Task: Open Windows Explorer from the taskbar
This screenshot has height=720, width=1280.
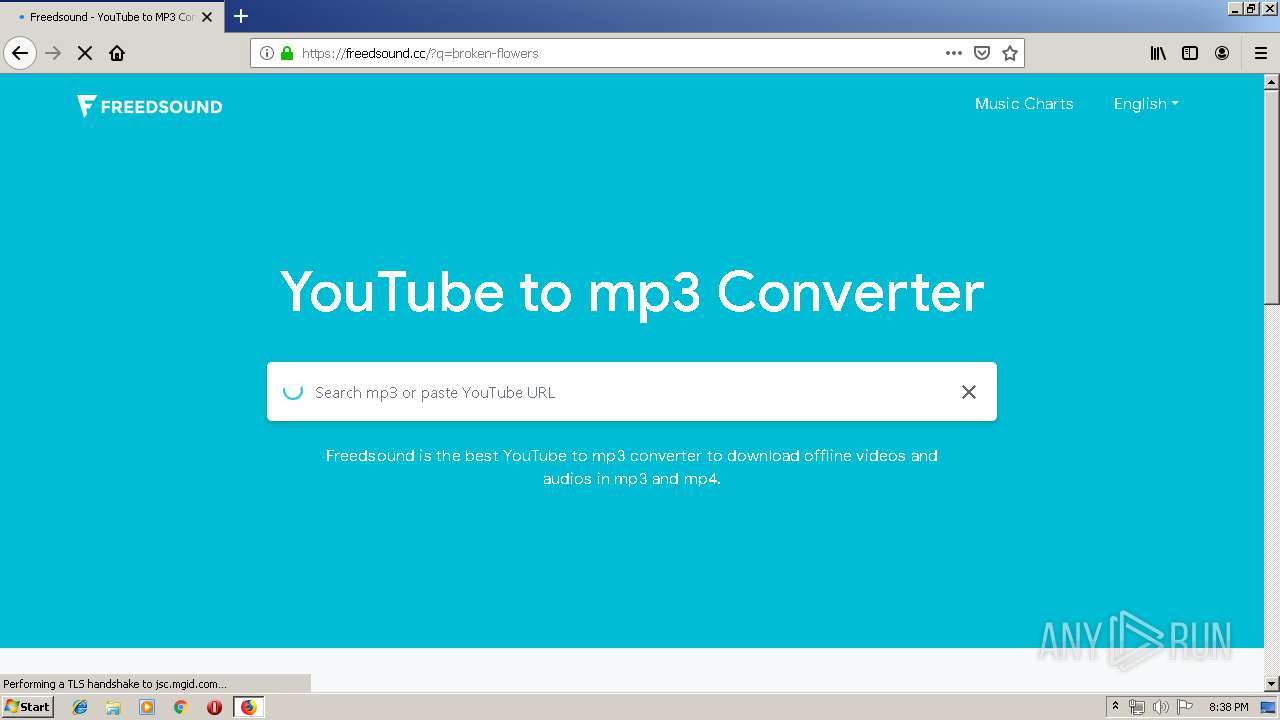Action: (x=113, y=707)
